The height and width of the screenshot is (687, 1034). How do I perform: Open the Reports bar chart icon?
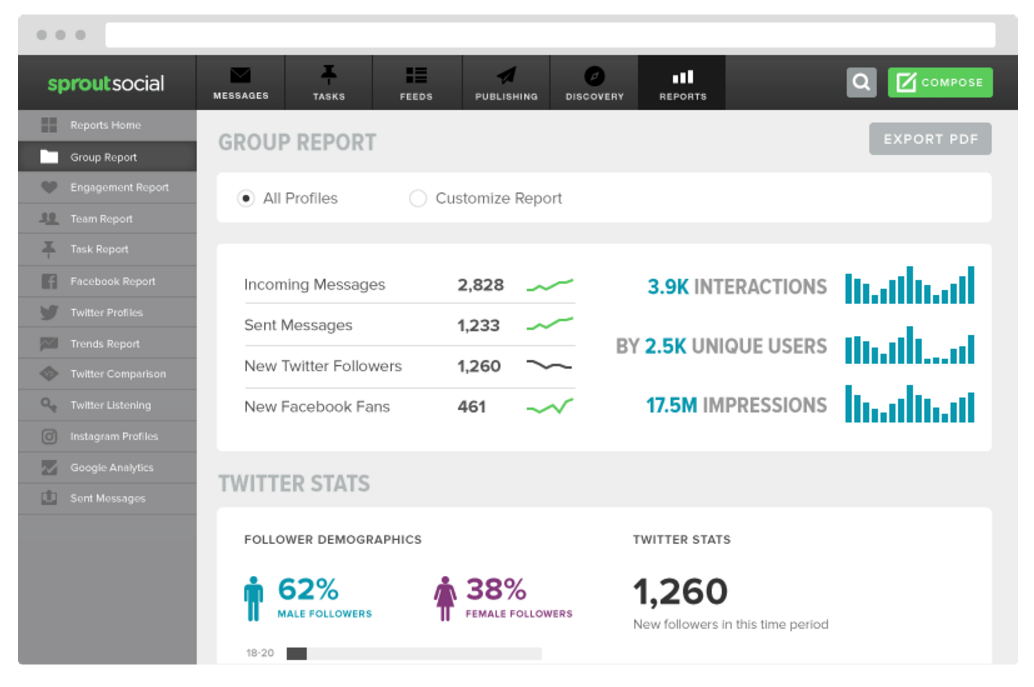[683, 77]
